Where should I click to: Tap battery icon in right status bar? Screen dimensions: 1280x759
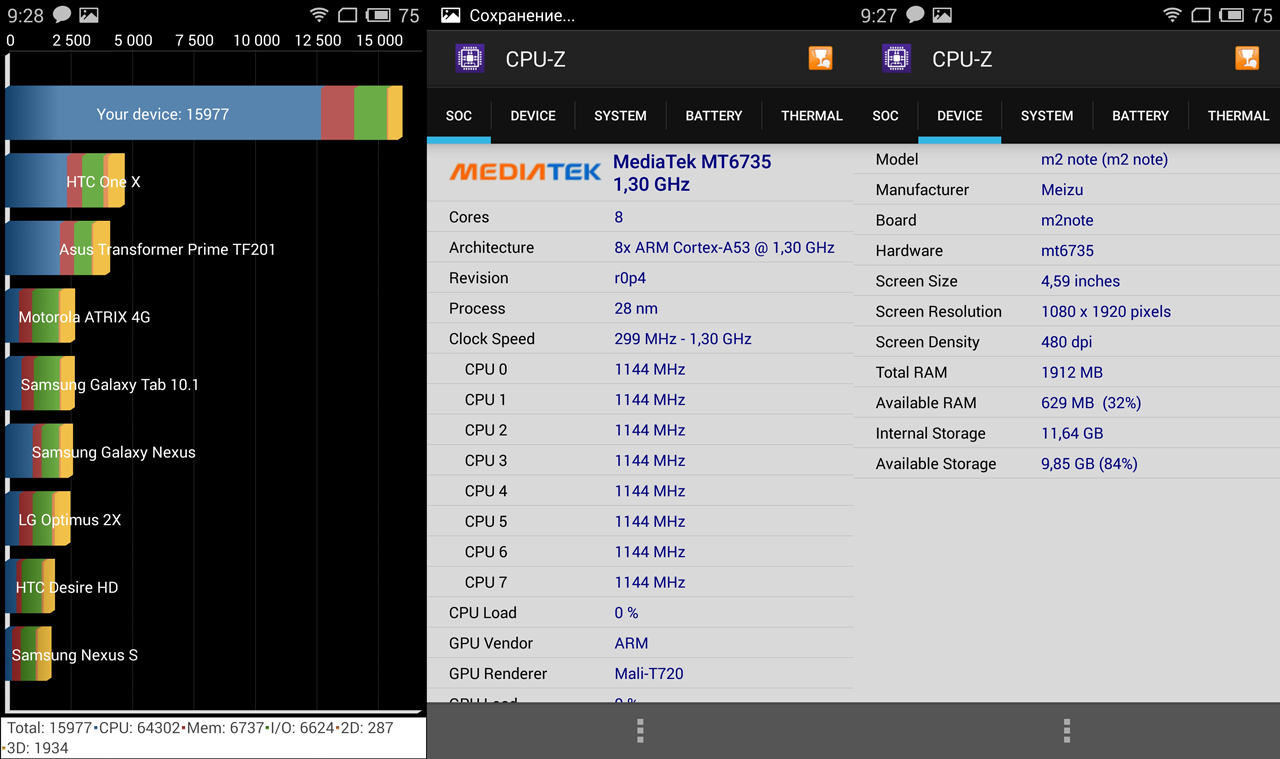pos(1232,15)
